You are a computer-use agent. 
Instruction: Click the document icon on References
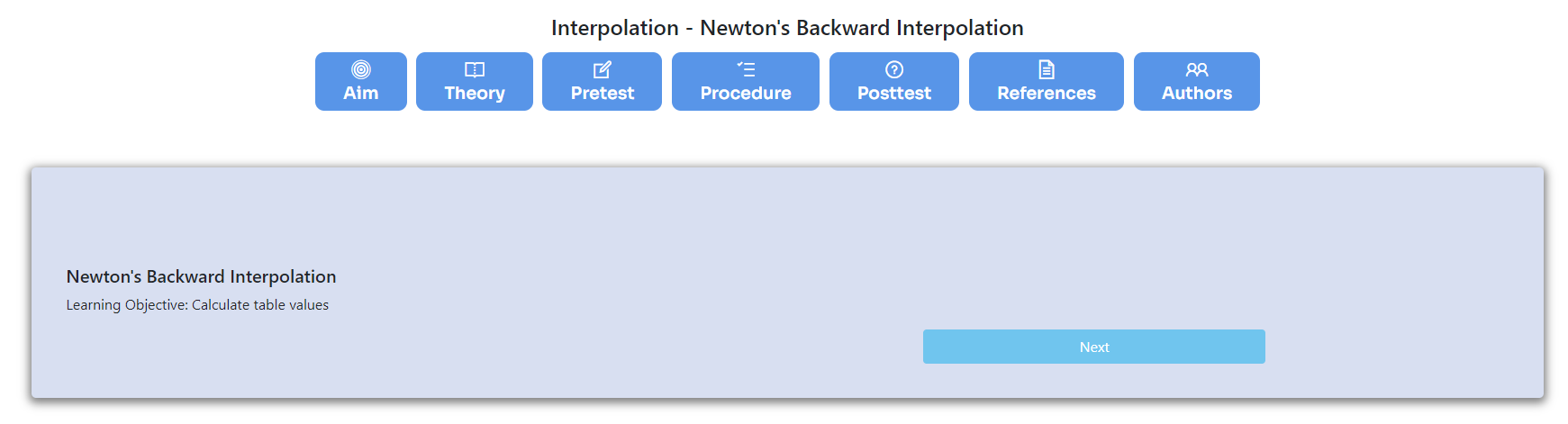point(1047,69)
